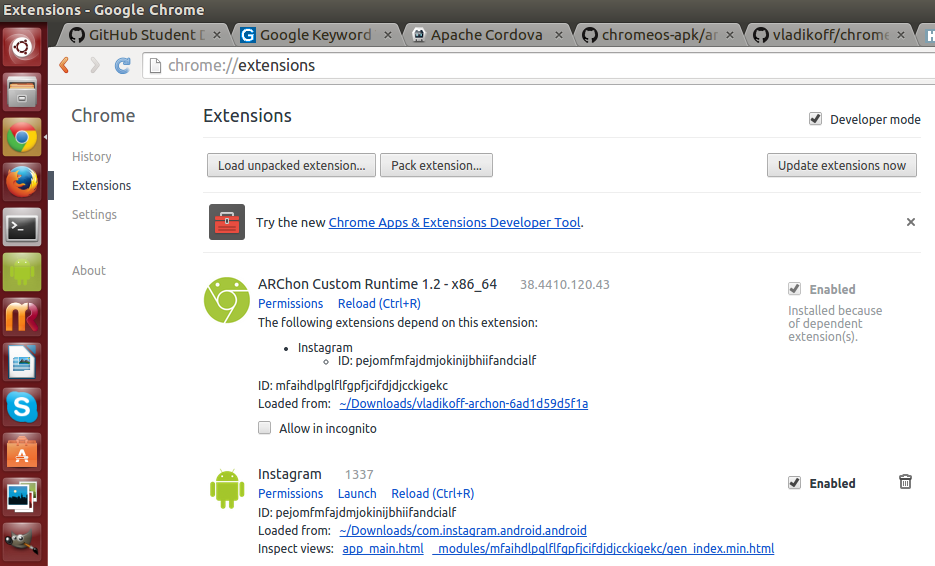Open History in Chrome sidebar

pyautogui.click(x=92, y=156)
